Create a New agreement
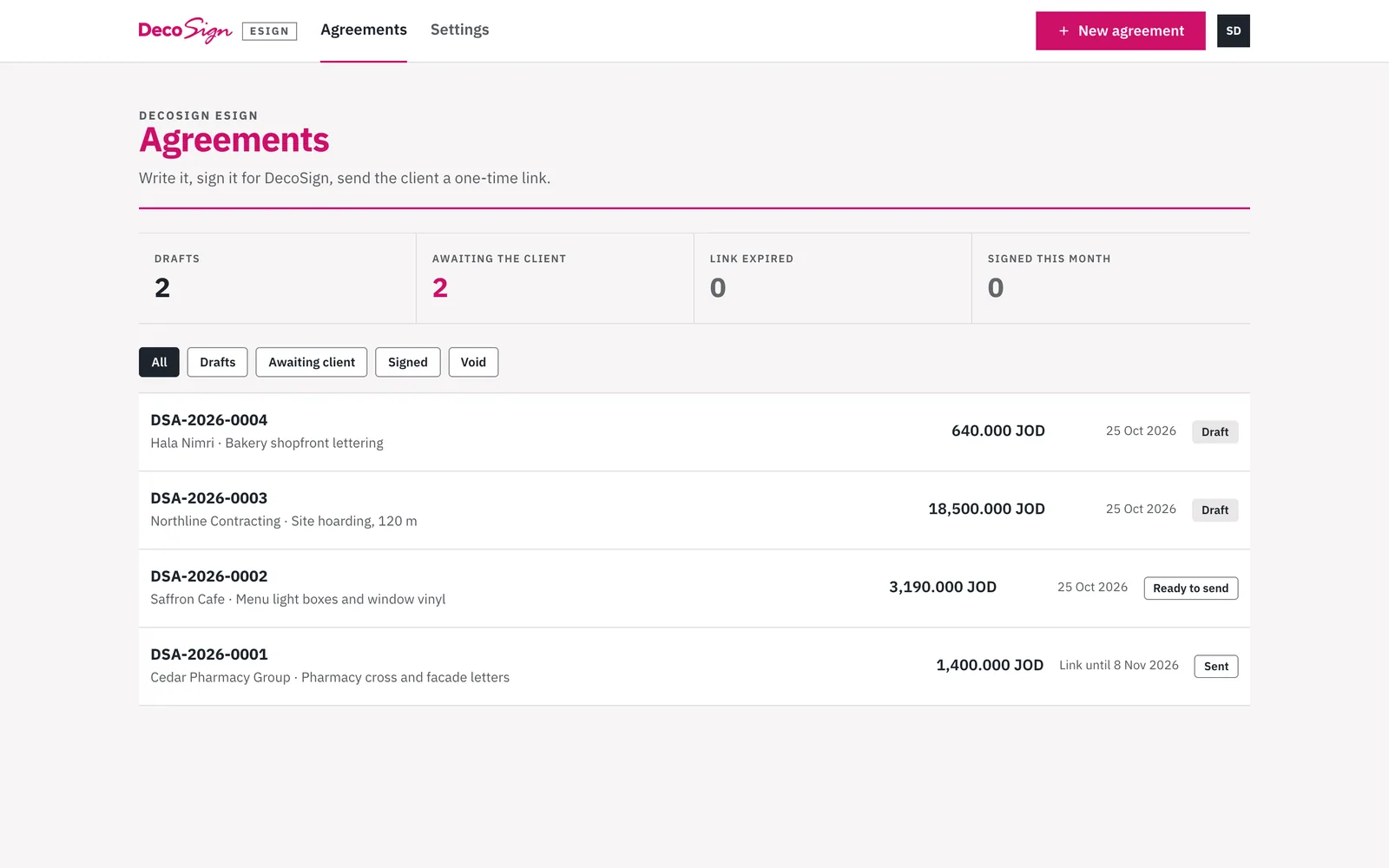 [x=1120, y=30]
